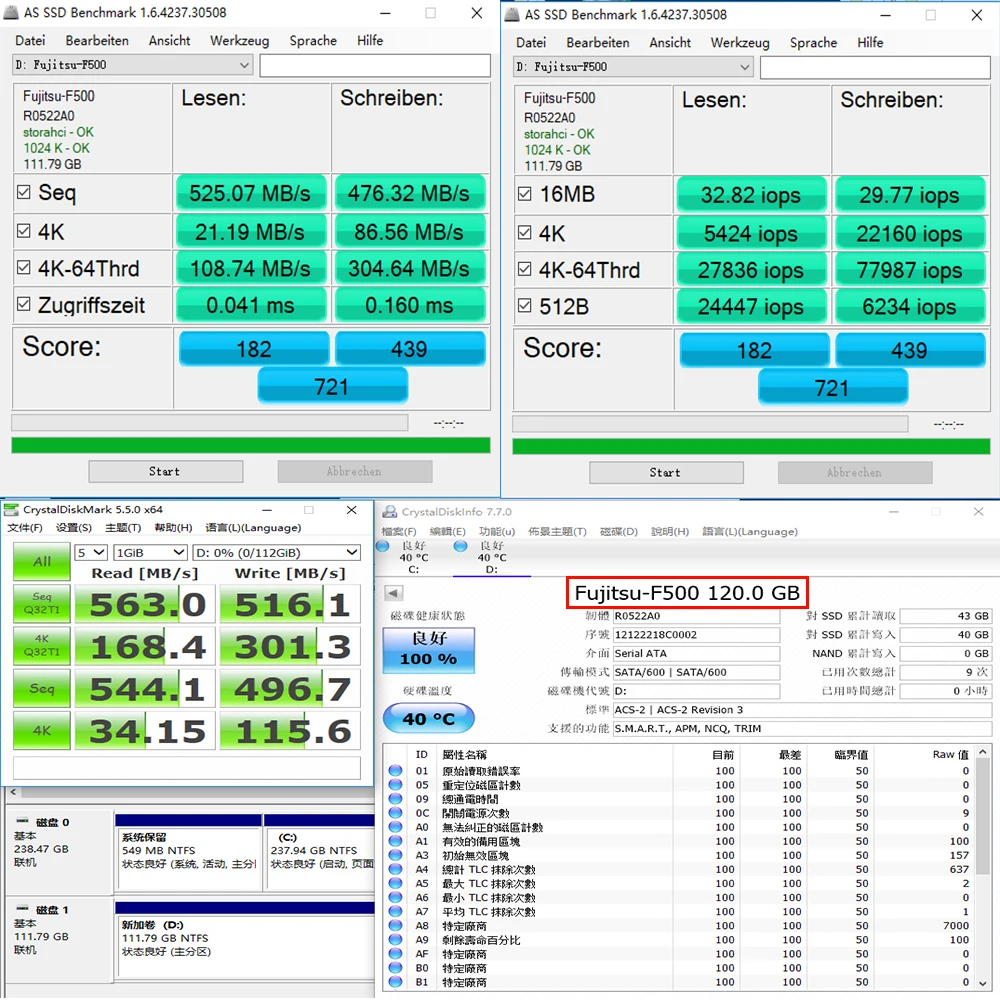
Task: Open target drive dropdown D: 0% (0/112GiB)
Action: click(x=277, y=552)
